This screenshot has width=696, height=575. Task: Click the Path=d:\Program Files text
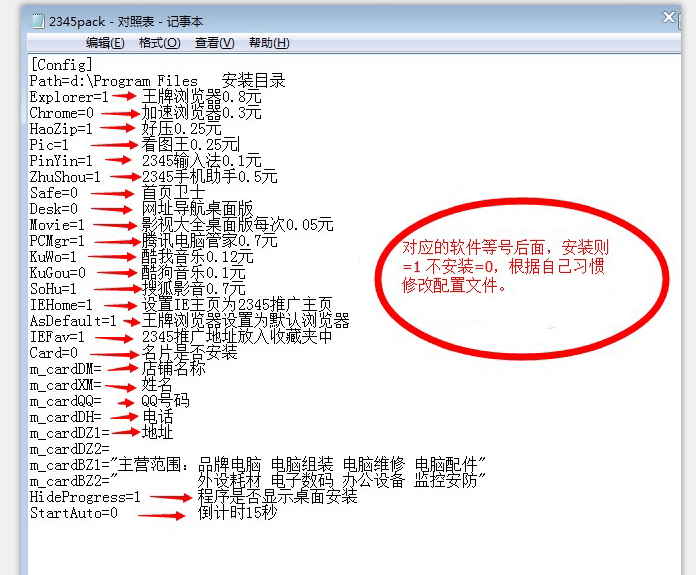tap(114, 81)
